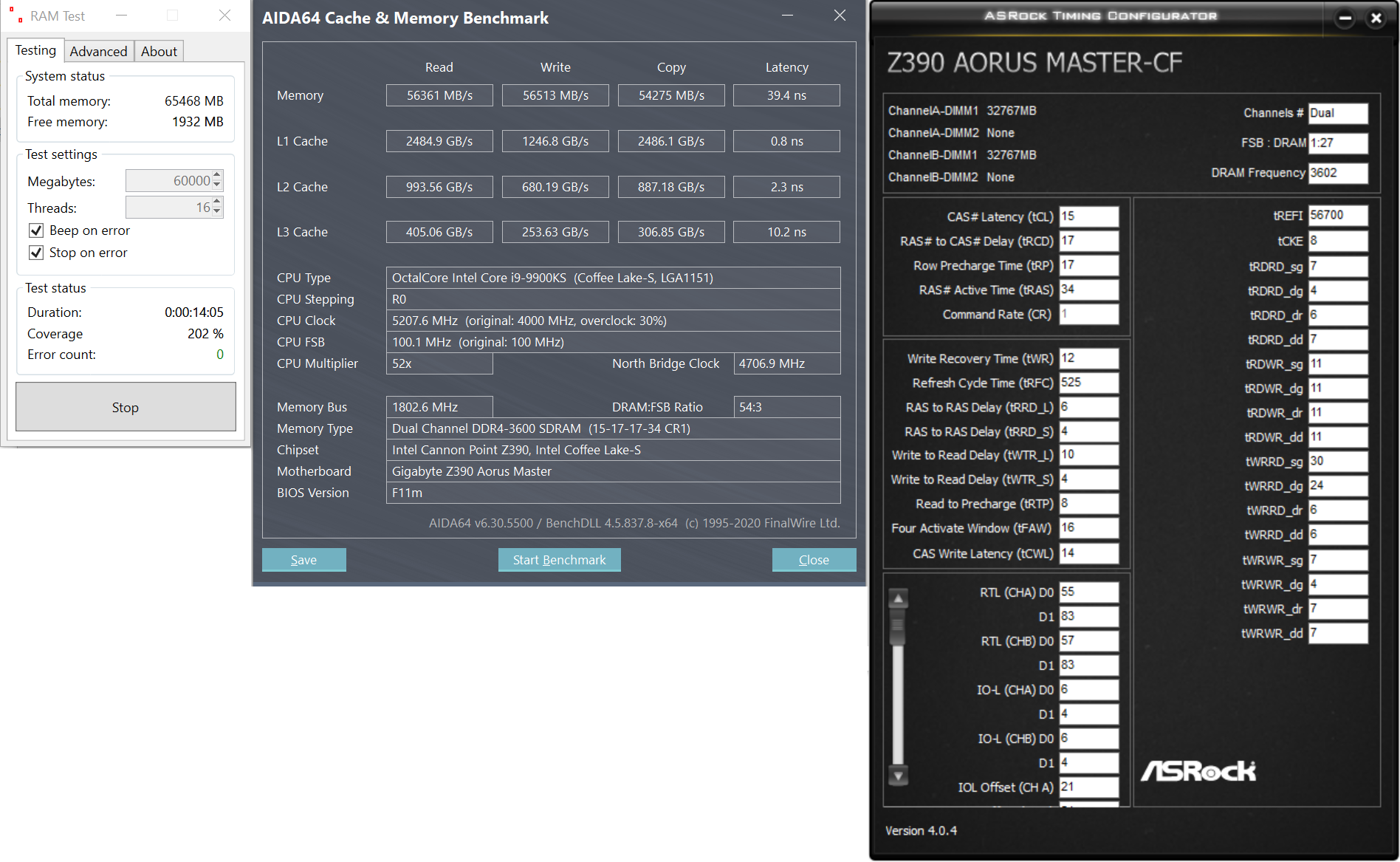This screenshot has height=862, width=1400.
Task: Minimize the RAM Test window
Action: coord(122,16)
